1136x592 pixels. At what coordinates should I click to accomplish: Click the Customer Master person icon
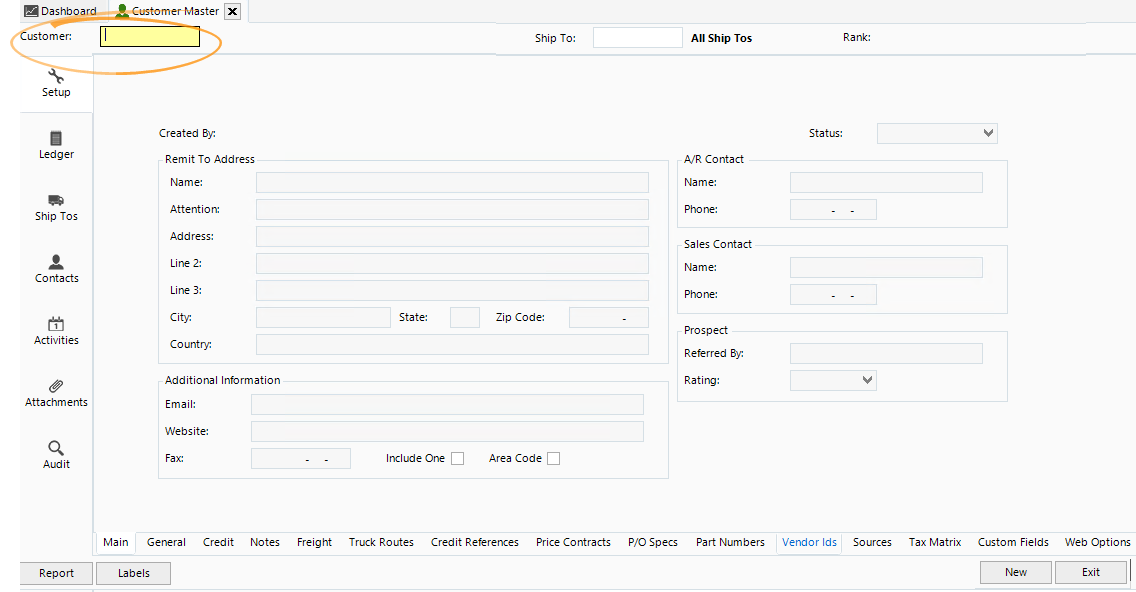[x=122, y=11]
